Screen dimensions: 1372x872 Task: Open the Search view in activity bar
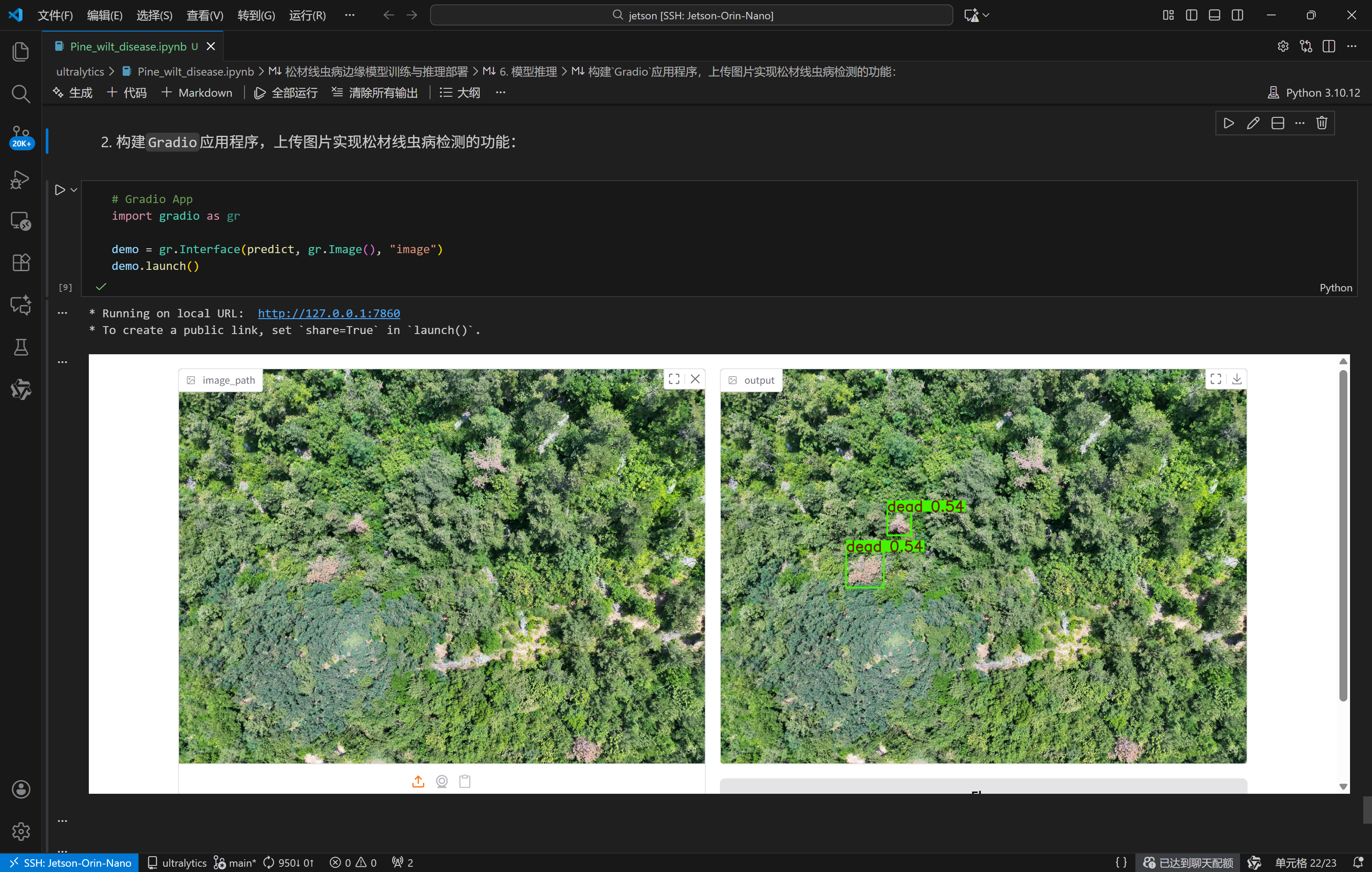(21, 94)
